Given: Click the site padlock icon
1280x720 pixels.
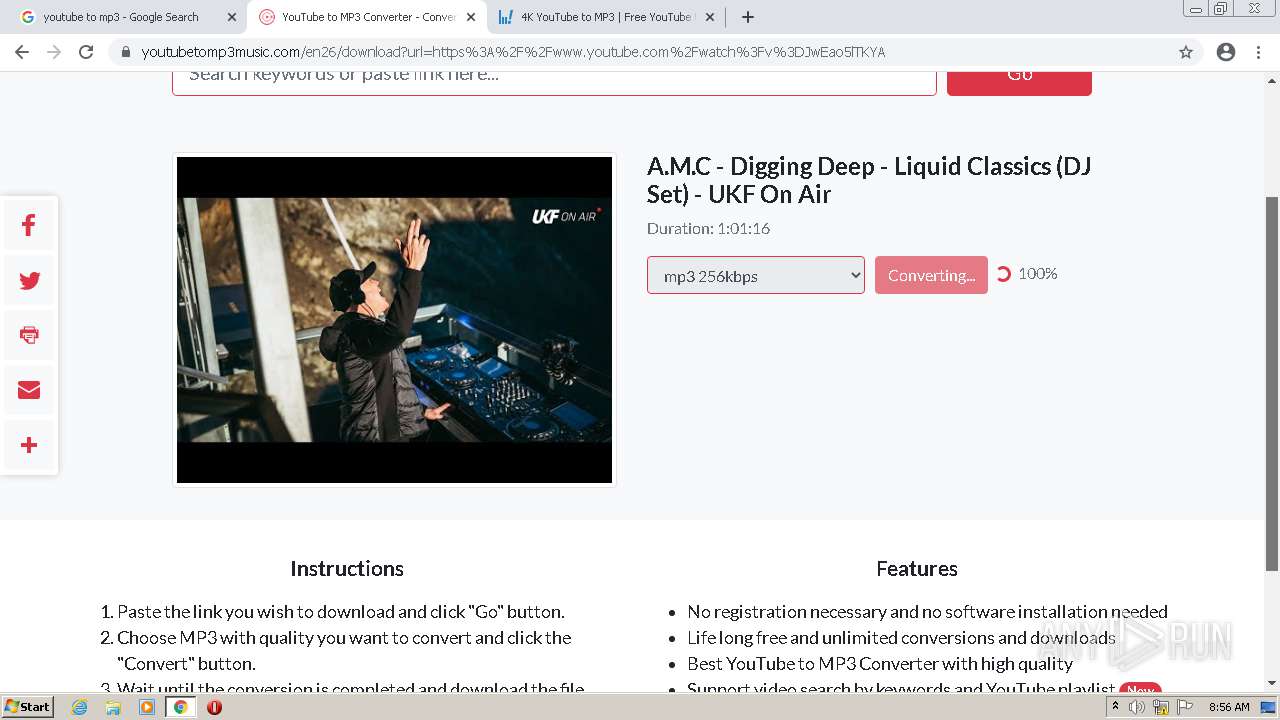Looking at the screenshot, I should click(x=126, y=52).
